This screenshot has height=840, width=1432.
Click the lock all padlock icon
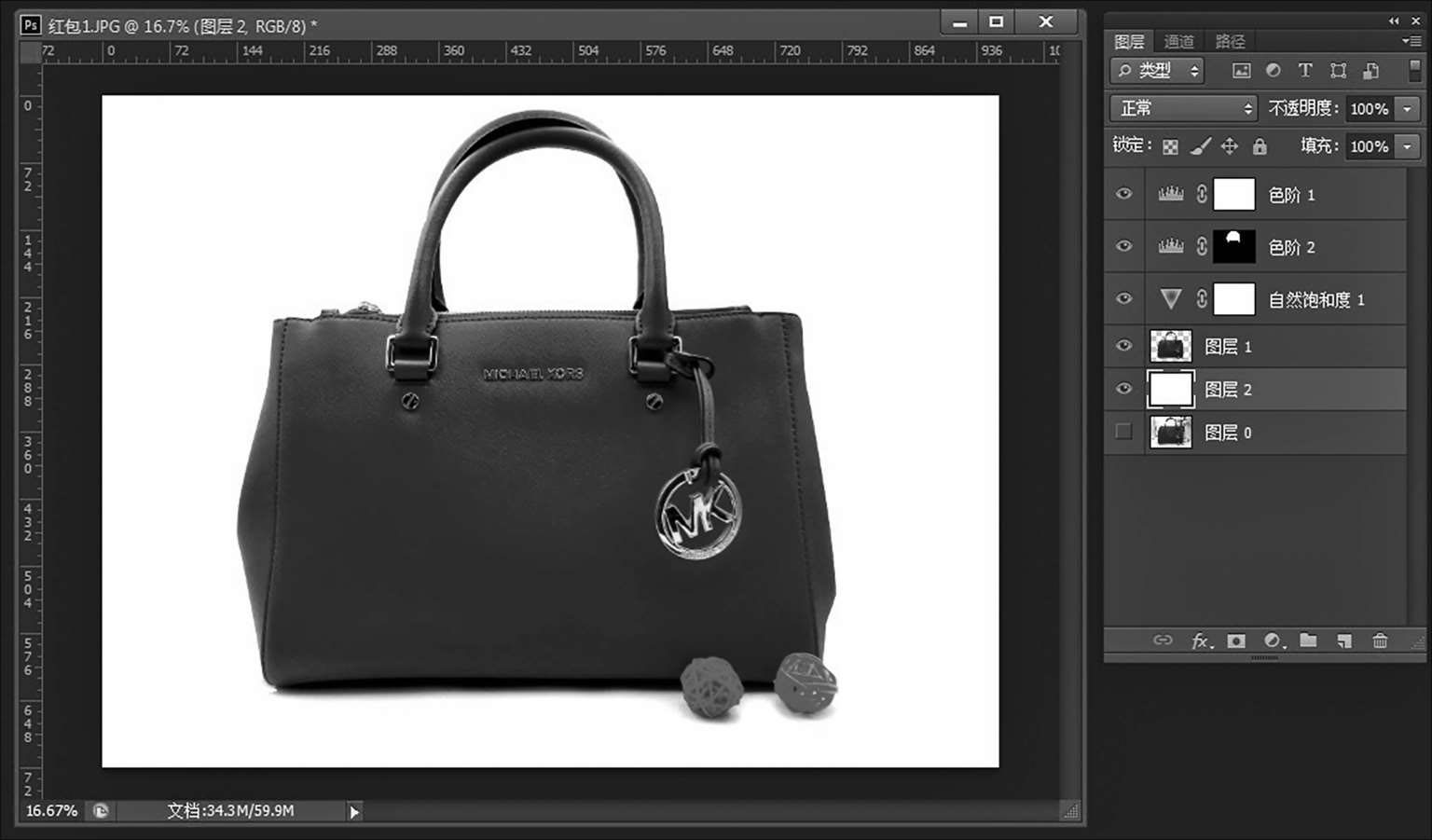point(1260,146)
